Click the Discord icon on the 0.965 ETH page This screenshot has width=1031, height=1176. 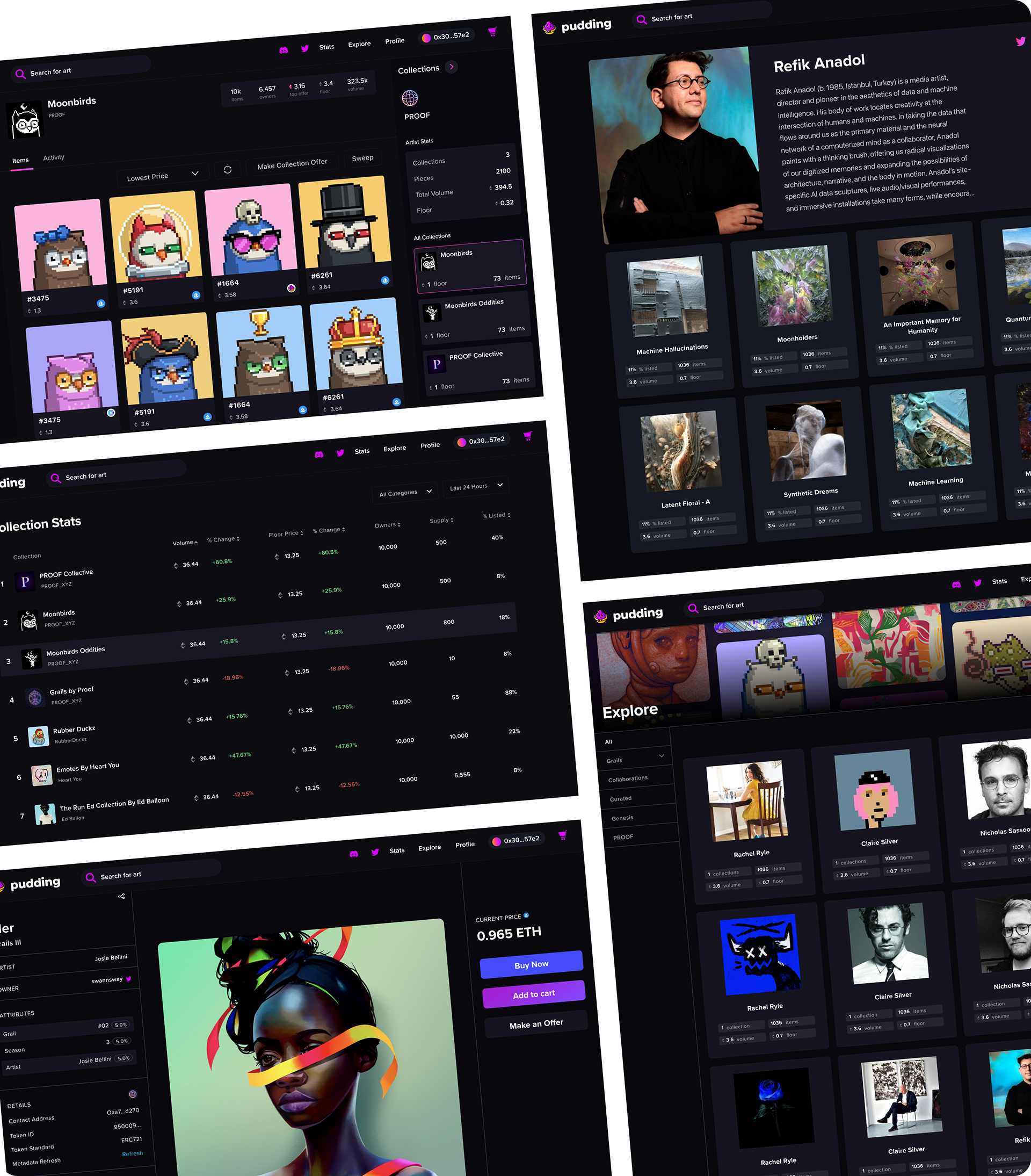(x=354, y=854)
